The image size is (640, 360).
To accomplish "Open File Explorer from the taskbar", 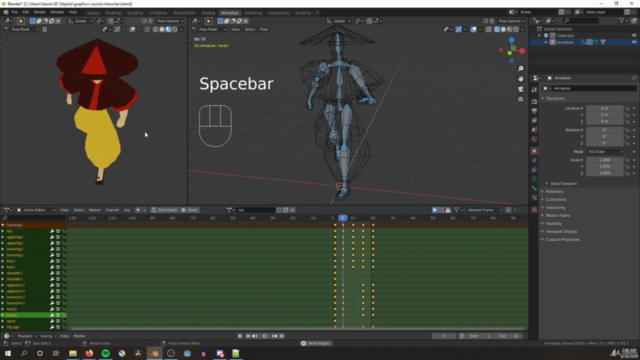I will pyautogui.click(x=73, y=353).
